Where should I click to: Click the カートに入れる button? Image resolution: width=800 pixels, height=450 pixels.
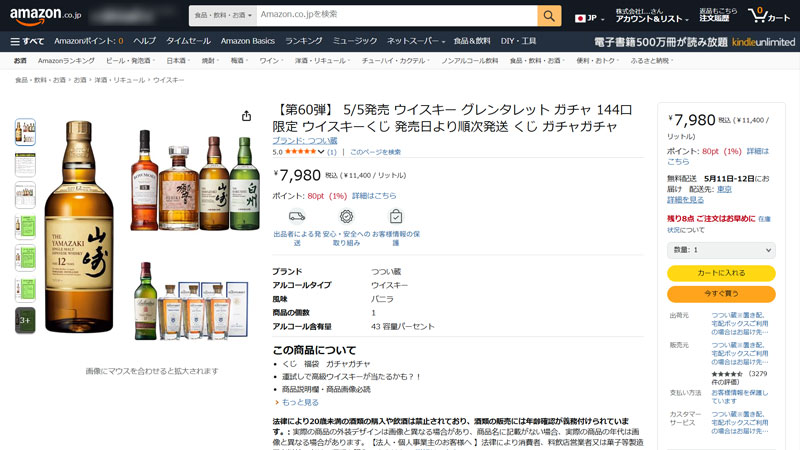[721, 273]
